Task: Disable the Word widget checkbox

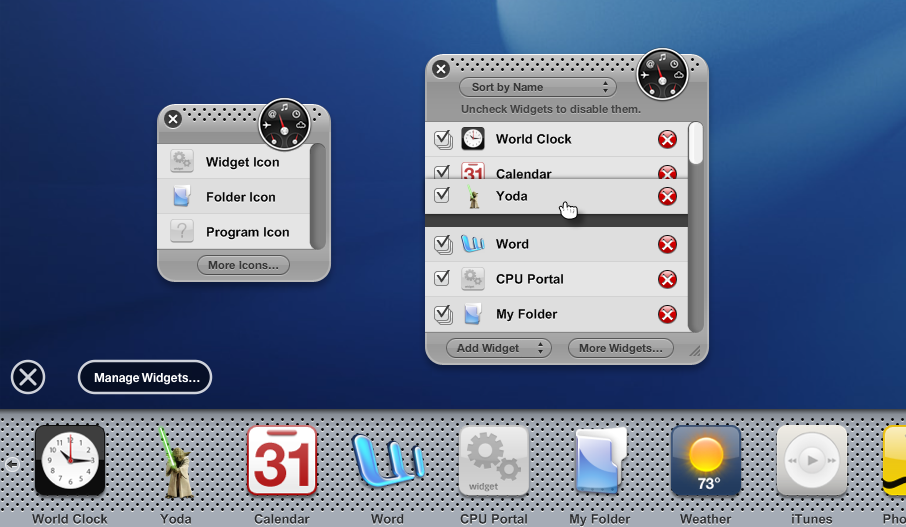Action: 443,244
